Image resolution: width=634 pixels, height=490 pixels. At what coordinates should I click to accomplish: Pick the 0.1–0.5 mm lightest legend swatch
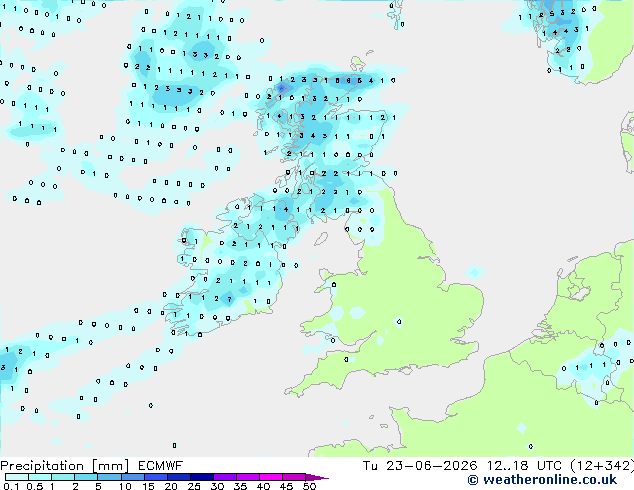(17, 477)
